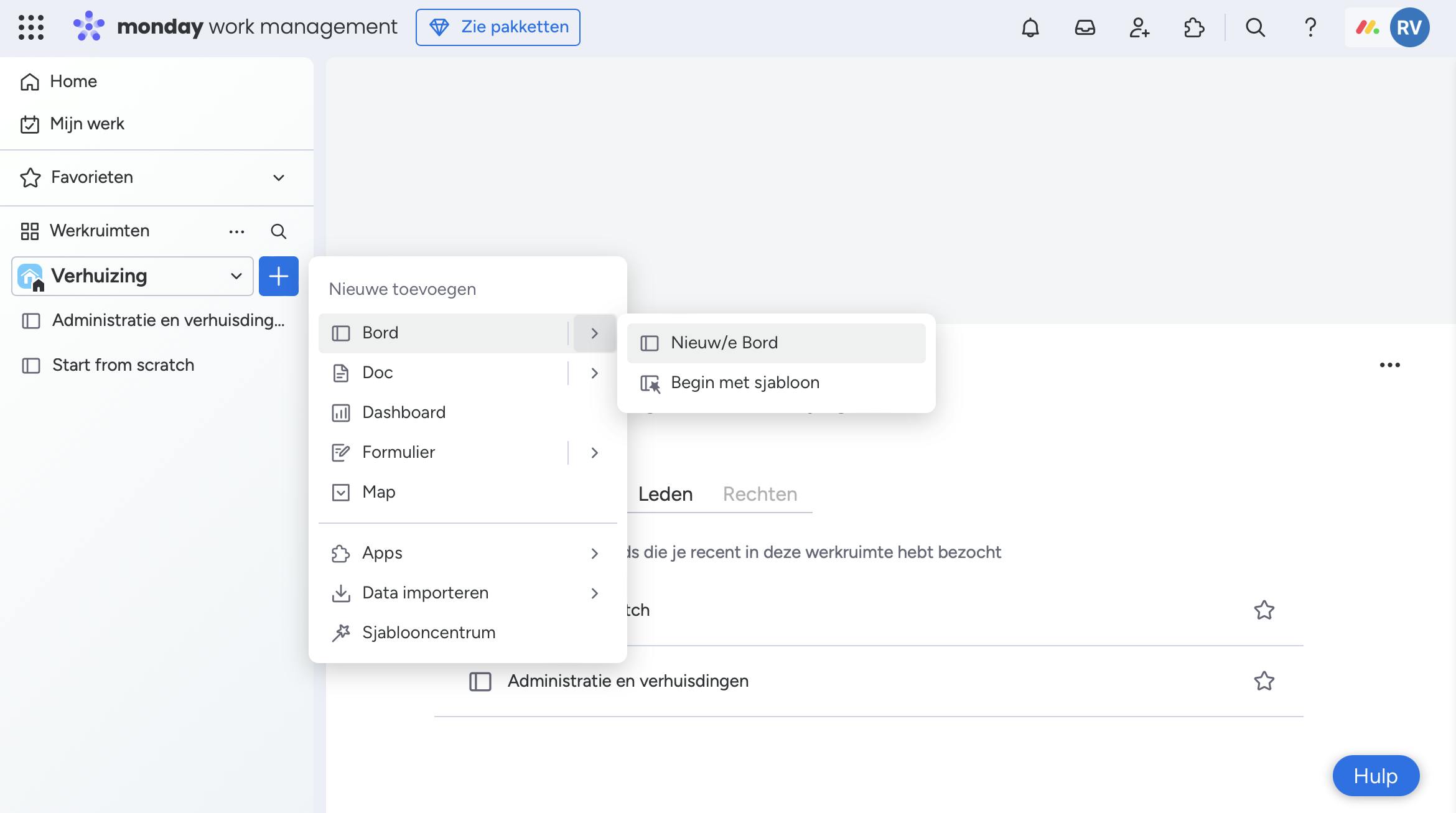Click the Zie pakketten button
The image size is (1456, 813).
498,27
